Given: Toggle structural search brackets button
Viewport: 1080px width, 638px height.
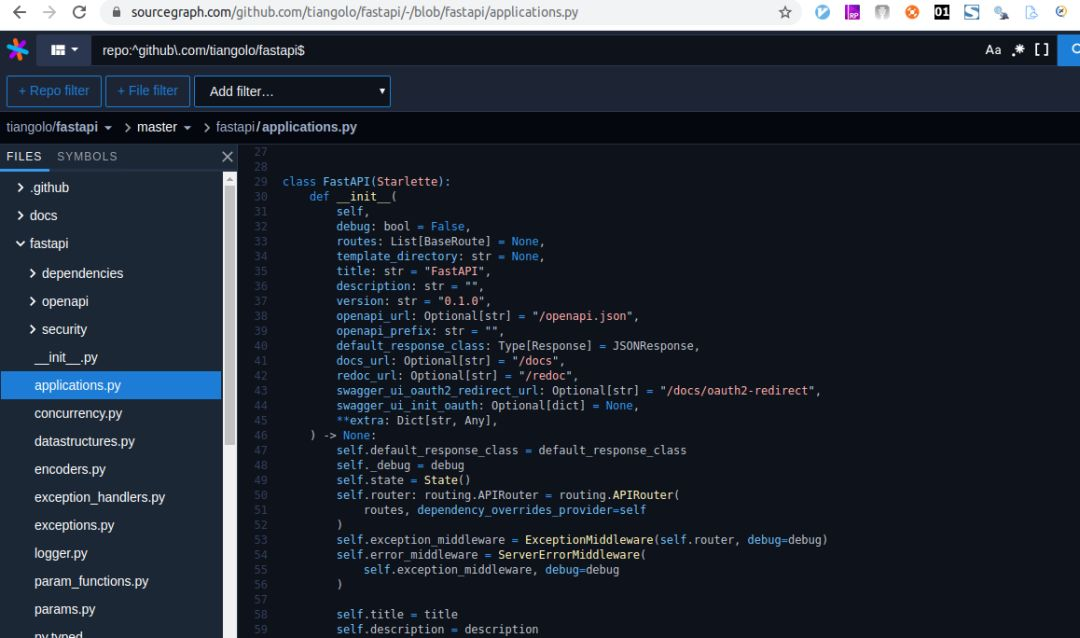Looking at the screenshot, I should pyautogui.click(x=1041, y=50).
